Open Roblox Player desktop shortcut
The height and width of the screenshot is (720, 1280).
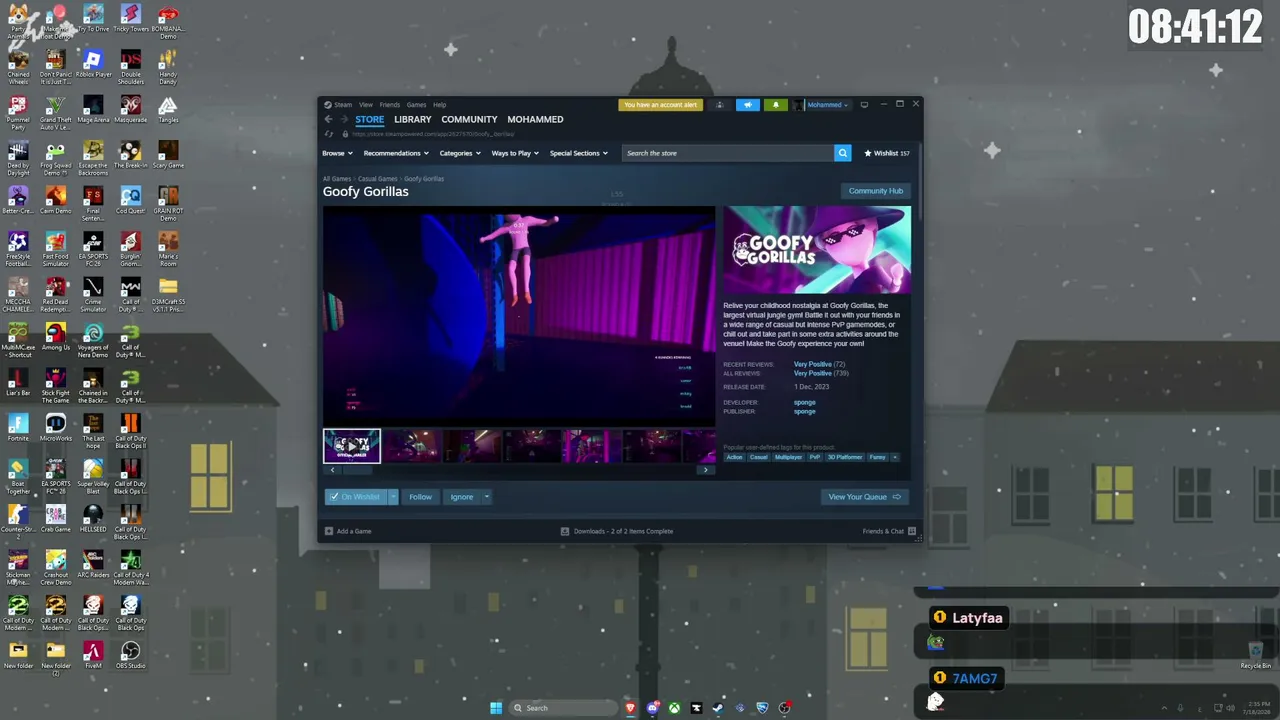[x=93, y=65]
